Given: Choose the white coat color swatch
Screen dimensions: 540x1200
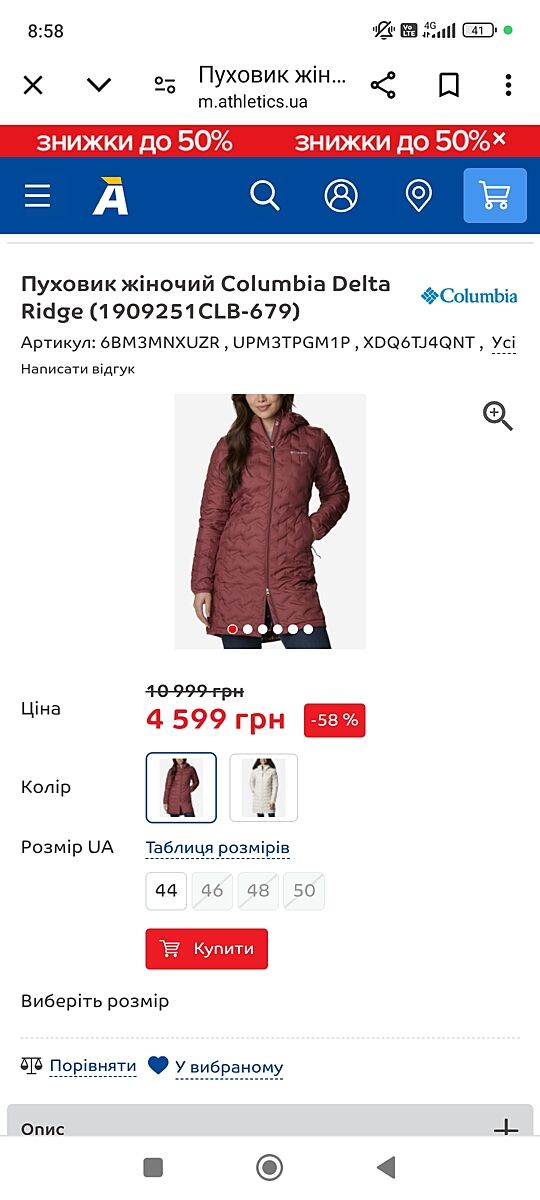Looking at the screenshot, I should click(264, 787).
